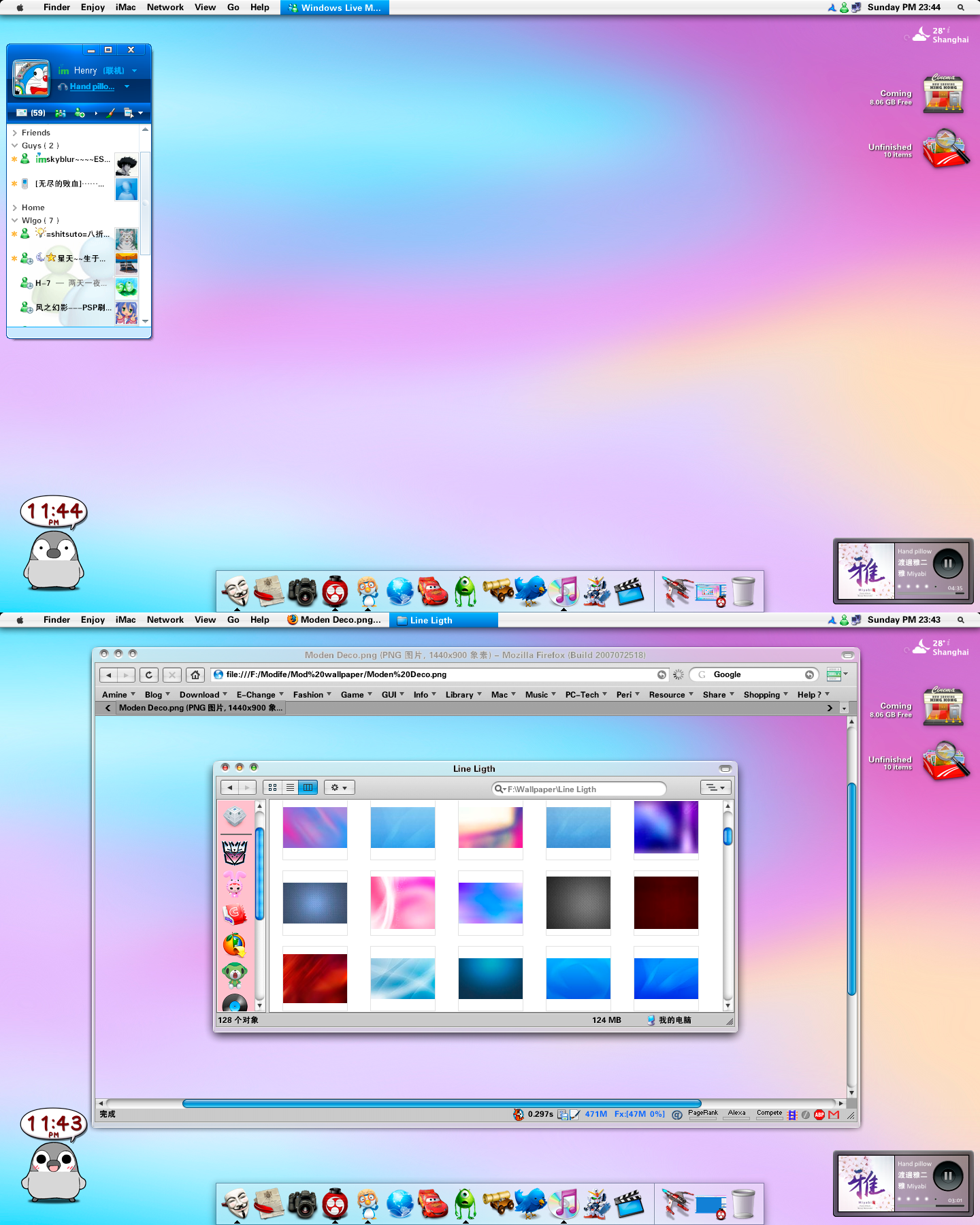Pause the music widget showing 04:35

click(x=948, y=563)
